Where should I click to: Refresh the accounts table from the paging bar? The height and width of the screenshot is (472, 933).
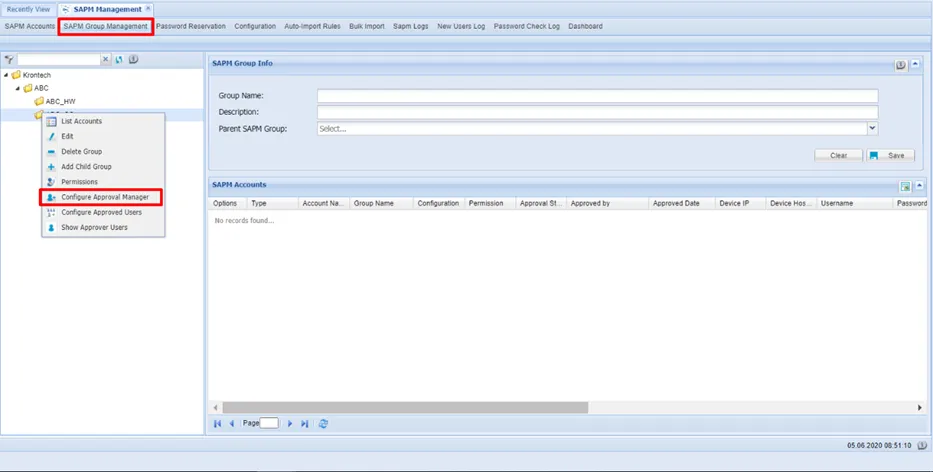[x=323, y=424]
